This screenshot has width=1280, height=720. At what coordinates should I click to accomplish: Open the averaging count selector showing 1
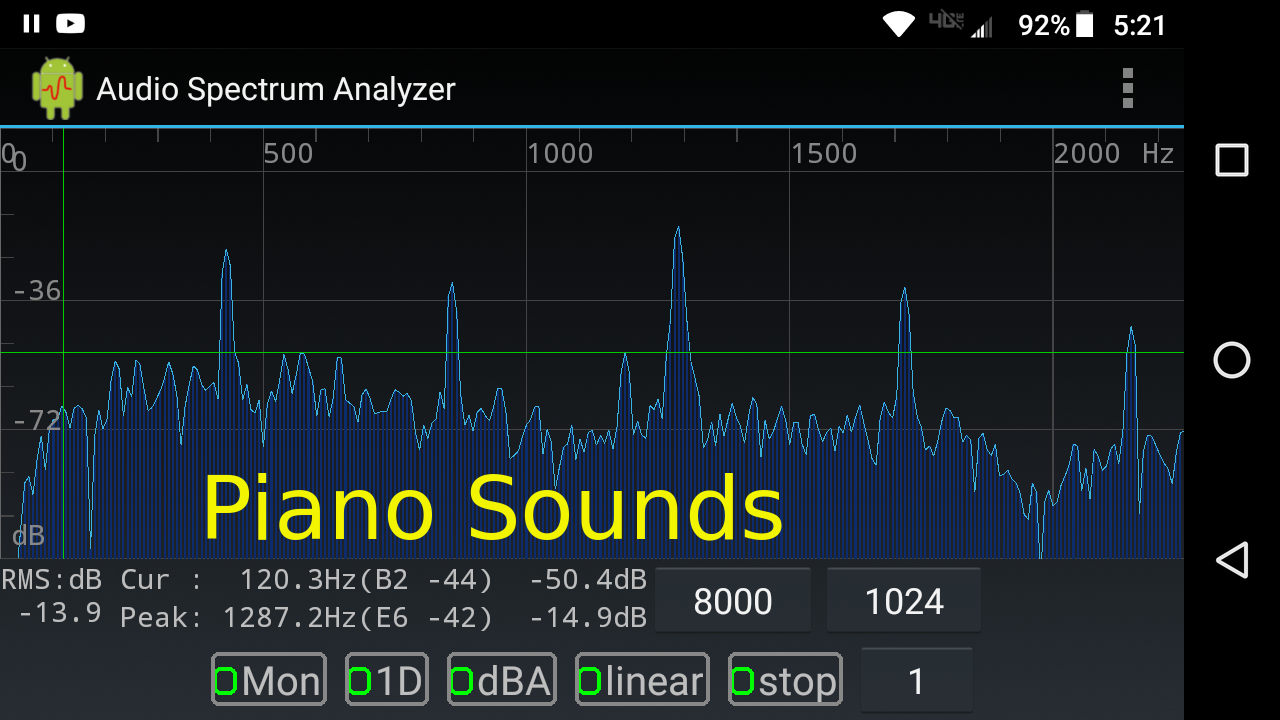point(917,678)
